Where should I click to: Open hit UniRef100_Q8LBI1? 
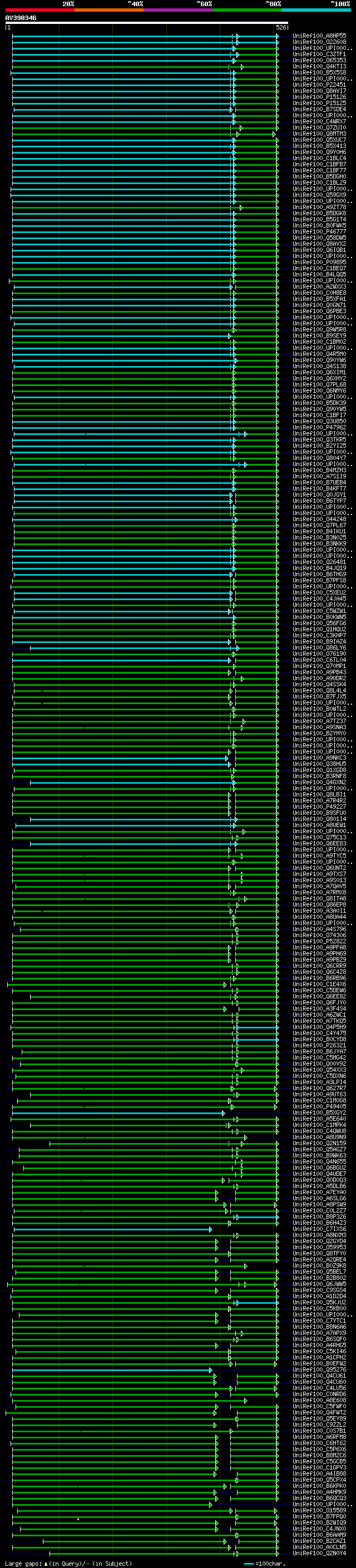pos(319,794)
